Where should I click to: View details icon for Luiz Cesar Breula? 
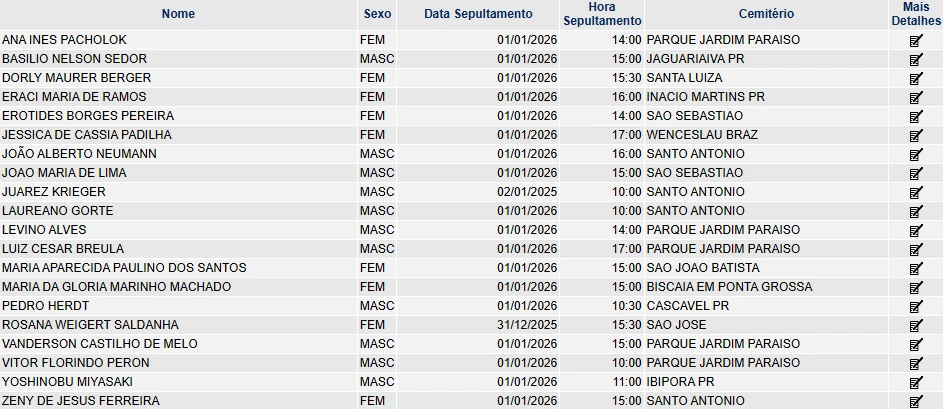[915, 249]
